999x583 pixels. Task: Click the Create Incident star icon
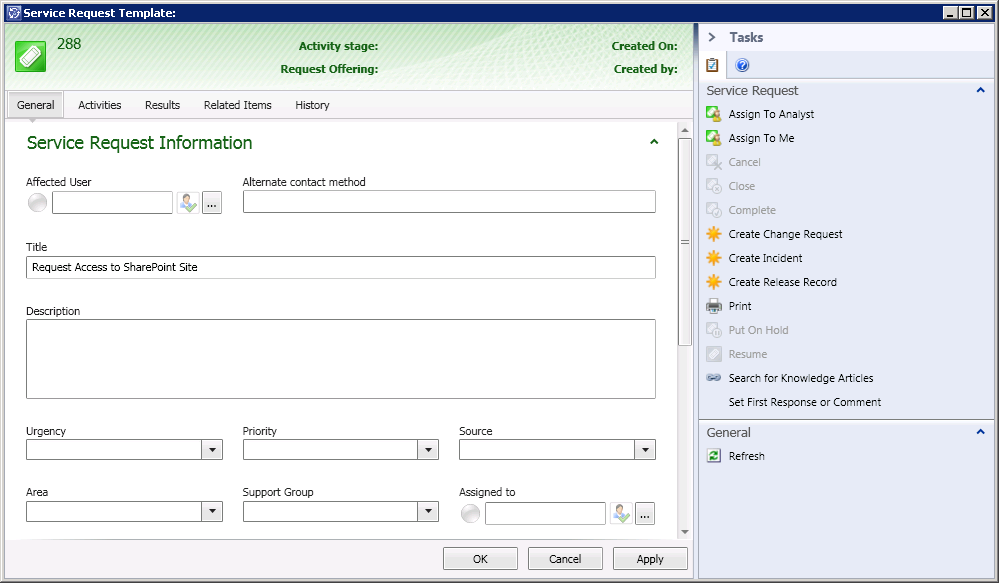(x=713, y=258)
